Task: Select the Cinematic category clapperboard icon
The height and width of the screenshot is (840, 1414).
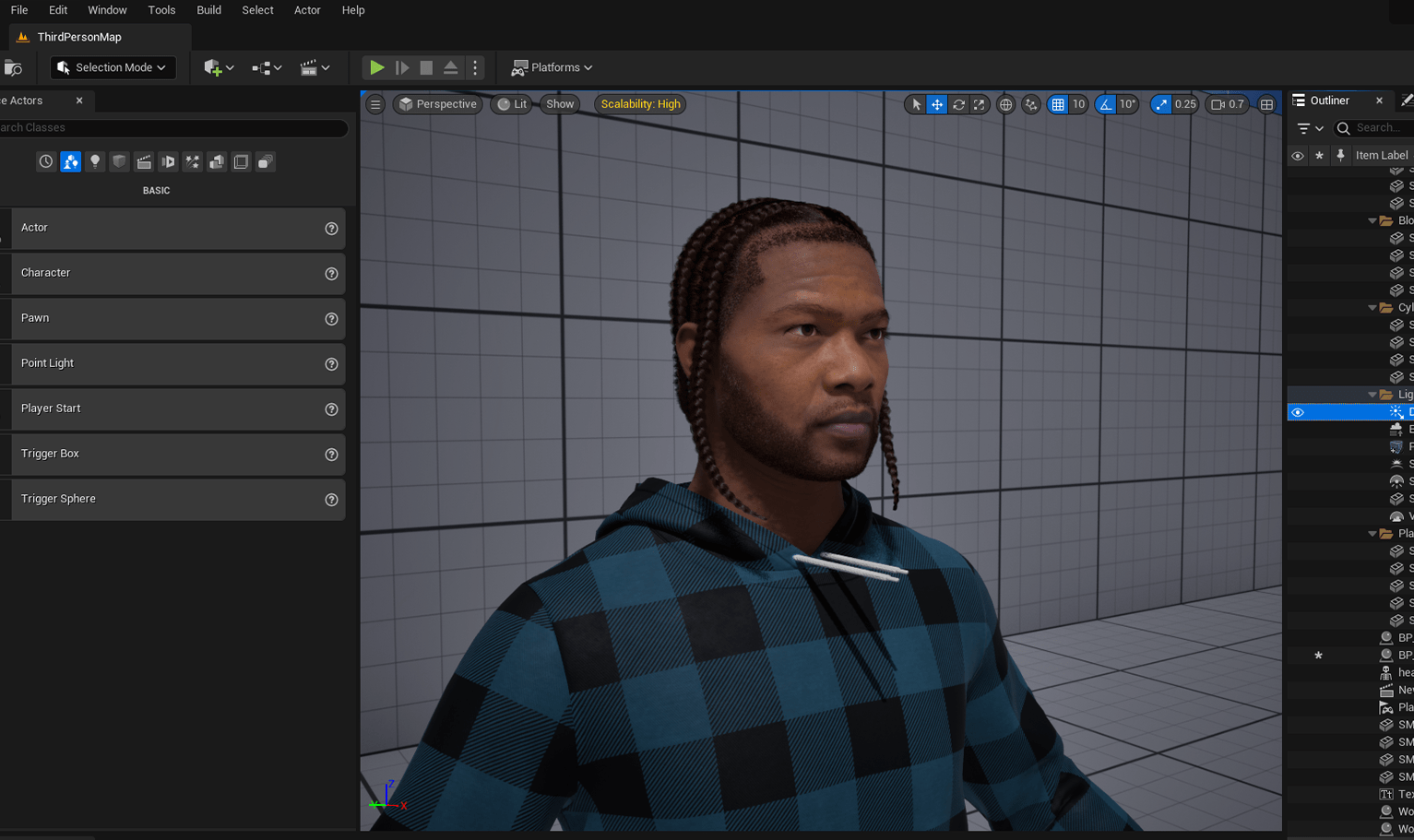Action: 144,161
